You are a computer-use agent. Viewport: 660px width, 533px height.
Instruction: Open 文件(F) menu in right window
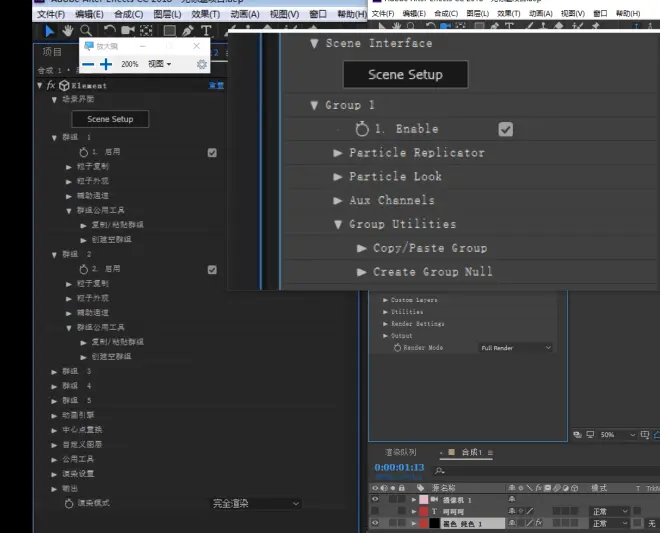(x=383, y=13)
